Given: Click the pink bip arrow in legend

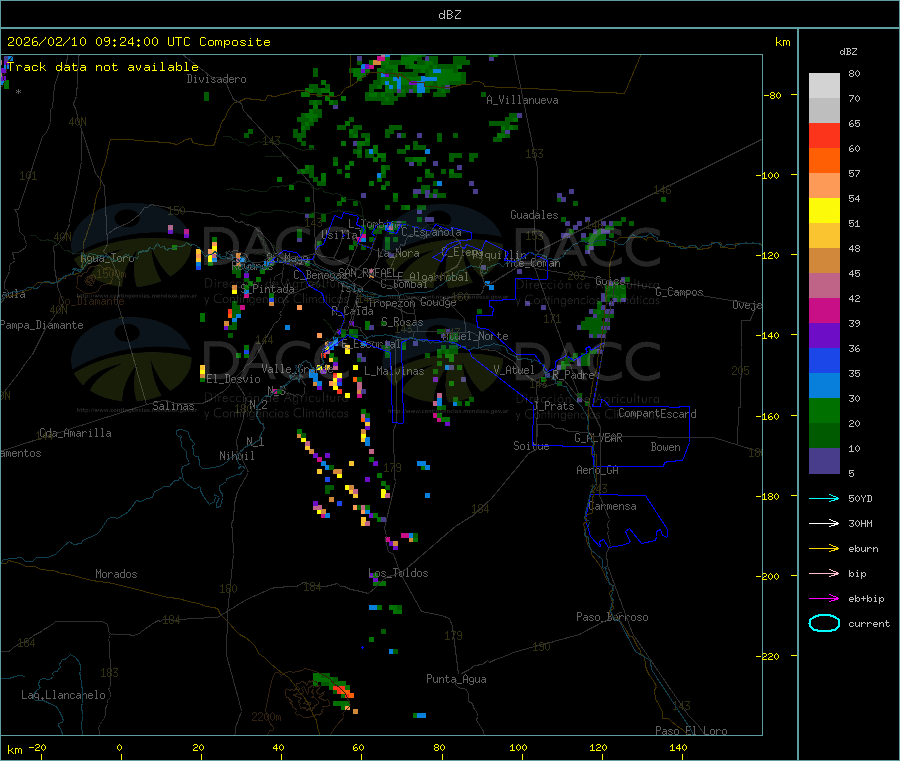Looking at the screenshot, I should [824, 573].
